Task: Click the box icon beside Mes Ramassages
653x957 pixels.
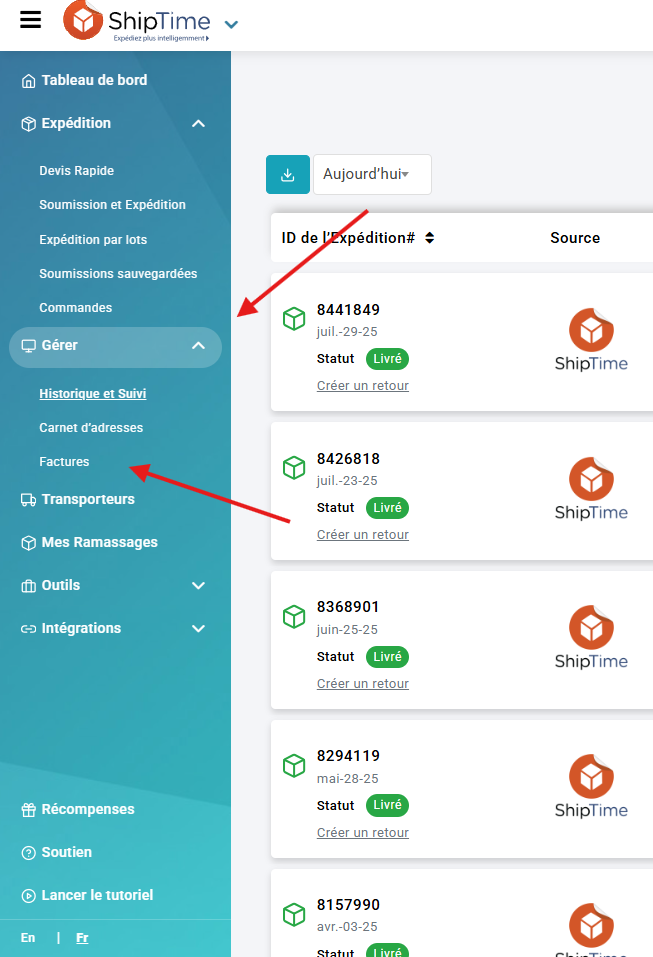Action: point(28,543)
